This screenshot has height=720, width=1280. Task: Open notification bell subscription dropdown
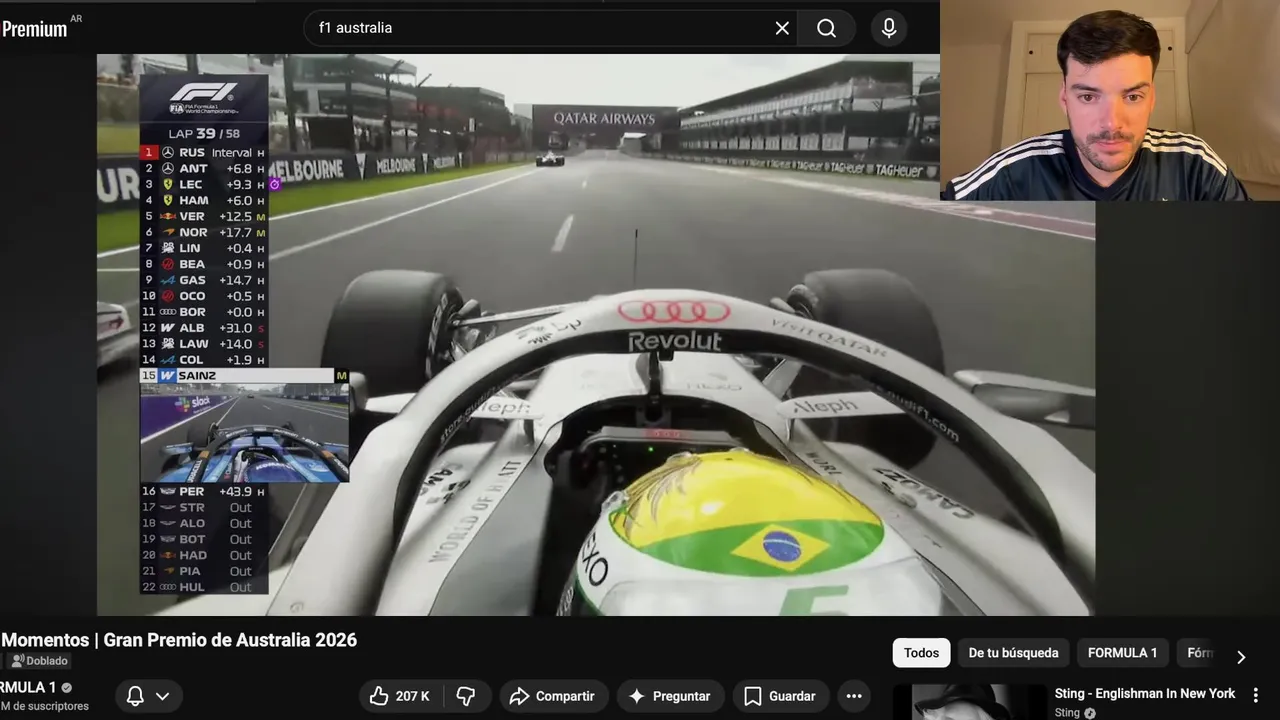(148, 696)
